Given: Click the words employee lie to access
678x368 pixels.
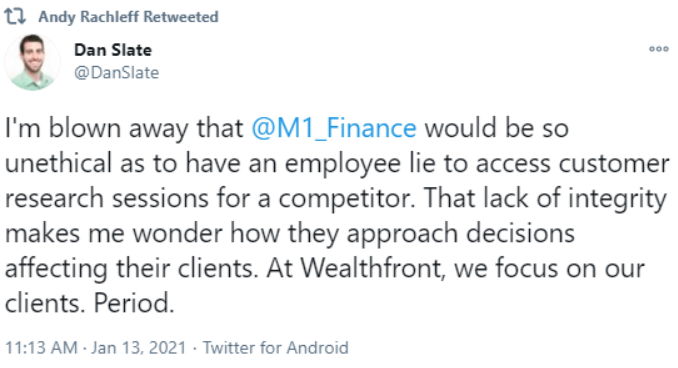Looking at the screenshot, I should pyautogui.click(x=418, y=164).
